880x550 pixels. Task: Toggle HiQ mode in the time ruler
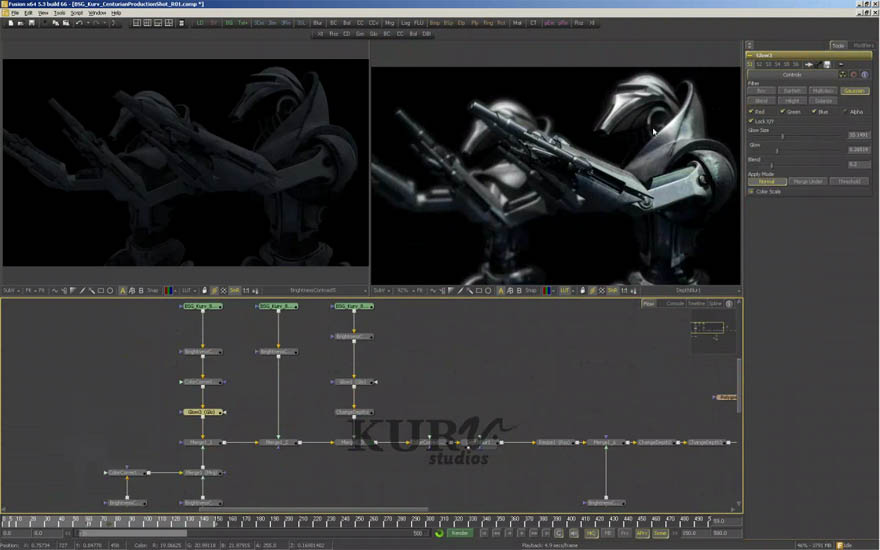coord(591,533)
